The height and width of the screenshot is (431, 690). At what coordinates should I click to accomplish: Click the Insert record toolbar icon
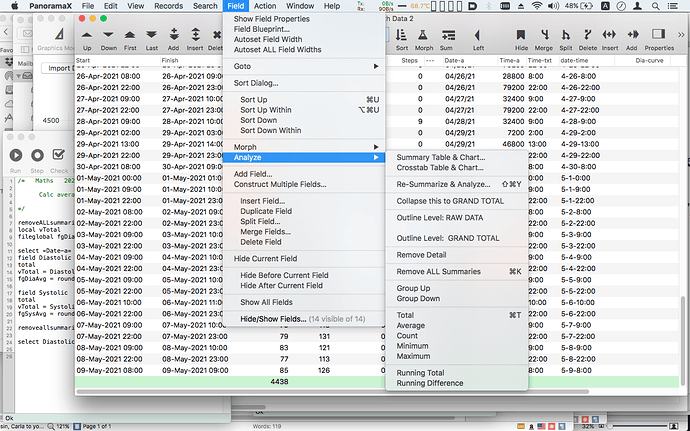point(195,35)
